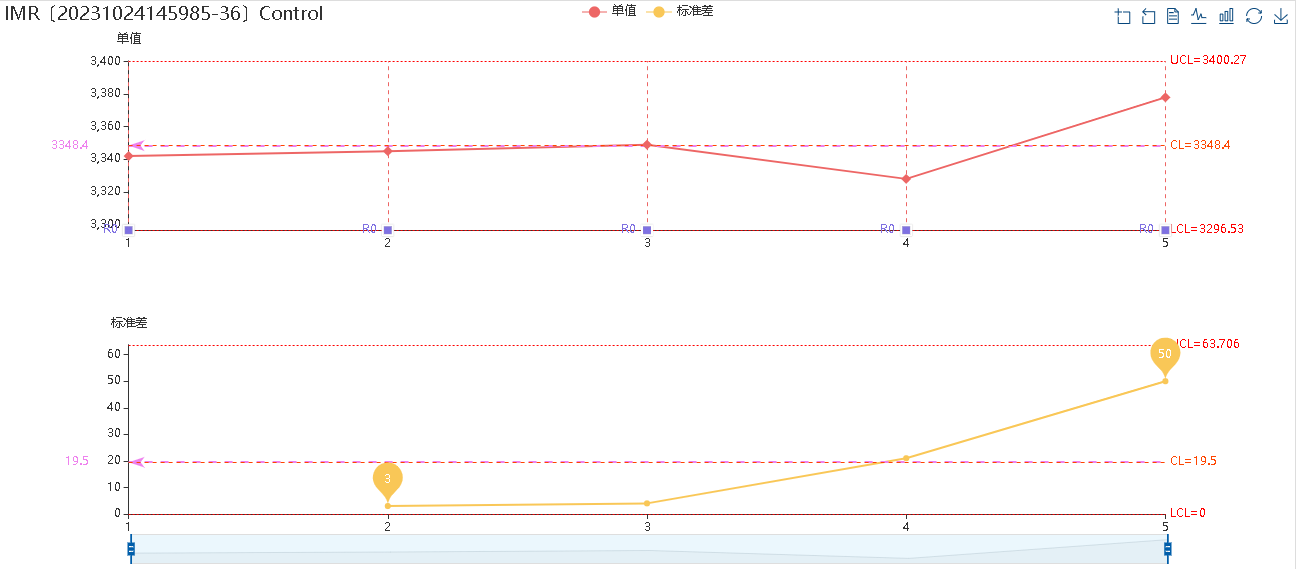Screen dimensions: 1296x569
Task: Switch chart to line type icon
Action: pos(1199,16)
